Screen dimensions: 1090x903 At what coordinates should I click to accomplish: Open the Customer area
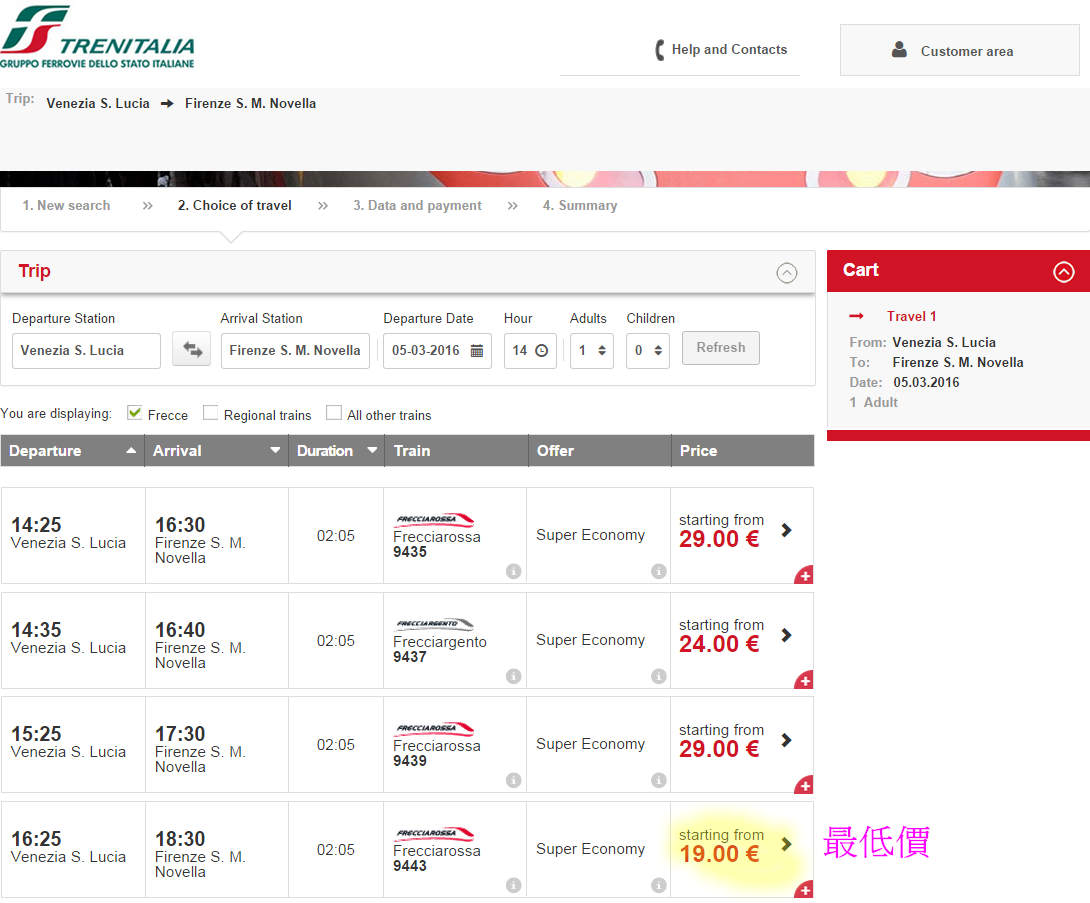pyautogui.click(x=959, y=50)
